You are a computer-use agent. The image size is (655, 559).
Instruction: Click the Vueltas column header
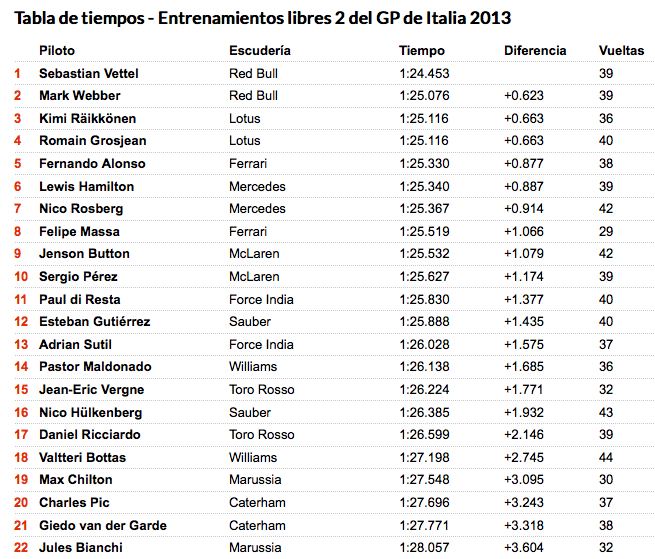click(x=621, y=51)
